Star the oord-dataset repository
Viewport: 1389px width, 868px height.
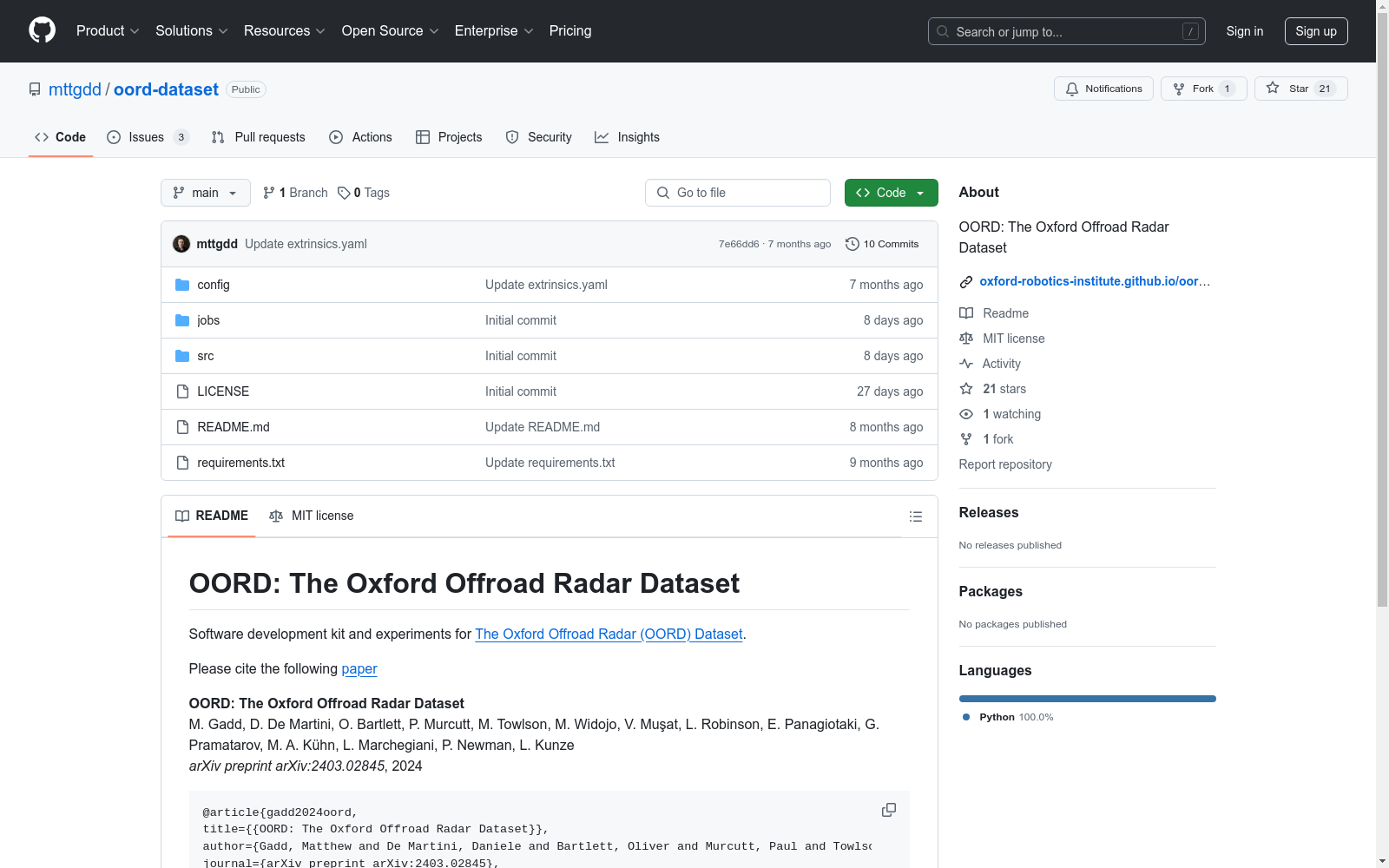[1301, 89]
